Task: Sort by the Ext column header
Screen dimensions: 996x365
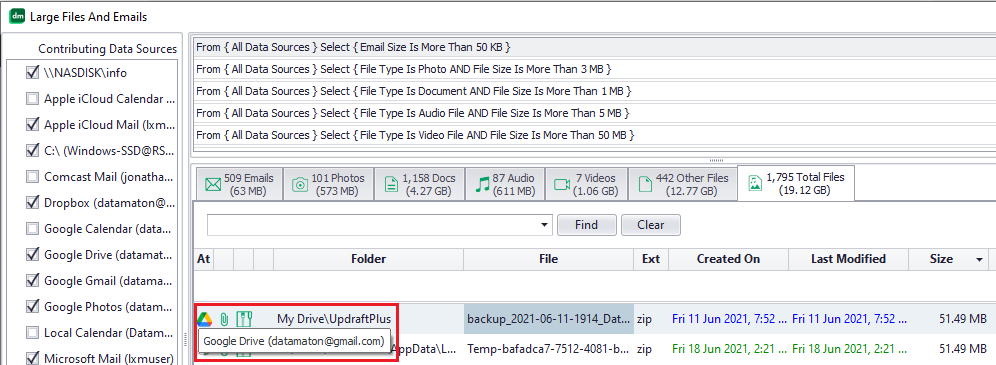Action: point(651,259)
